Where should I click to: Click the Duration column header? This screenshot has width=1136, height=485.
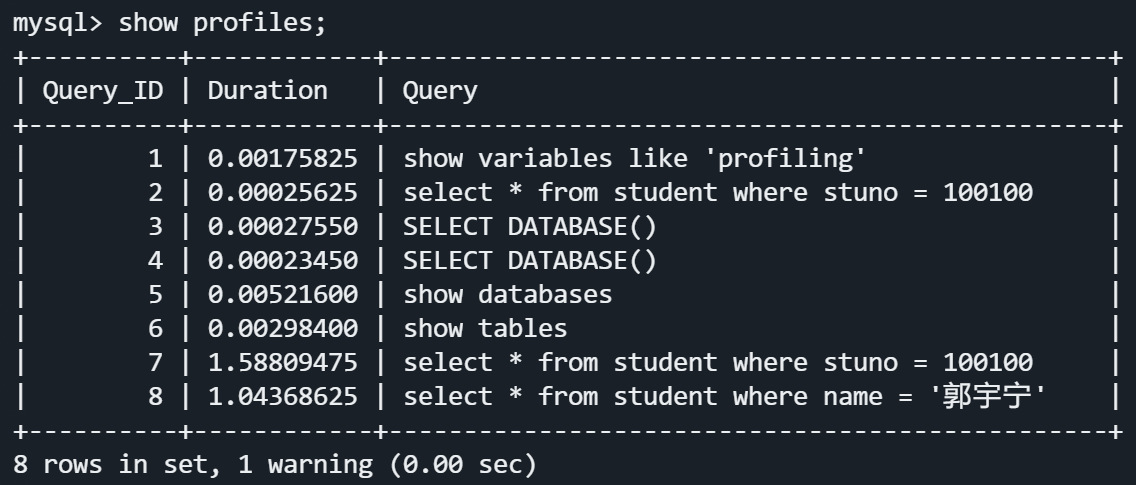(x=267, y=91)
